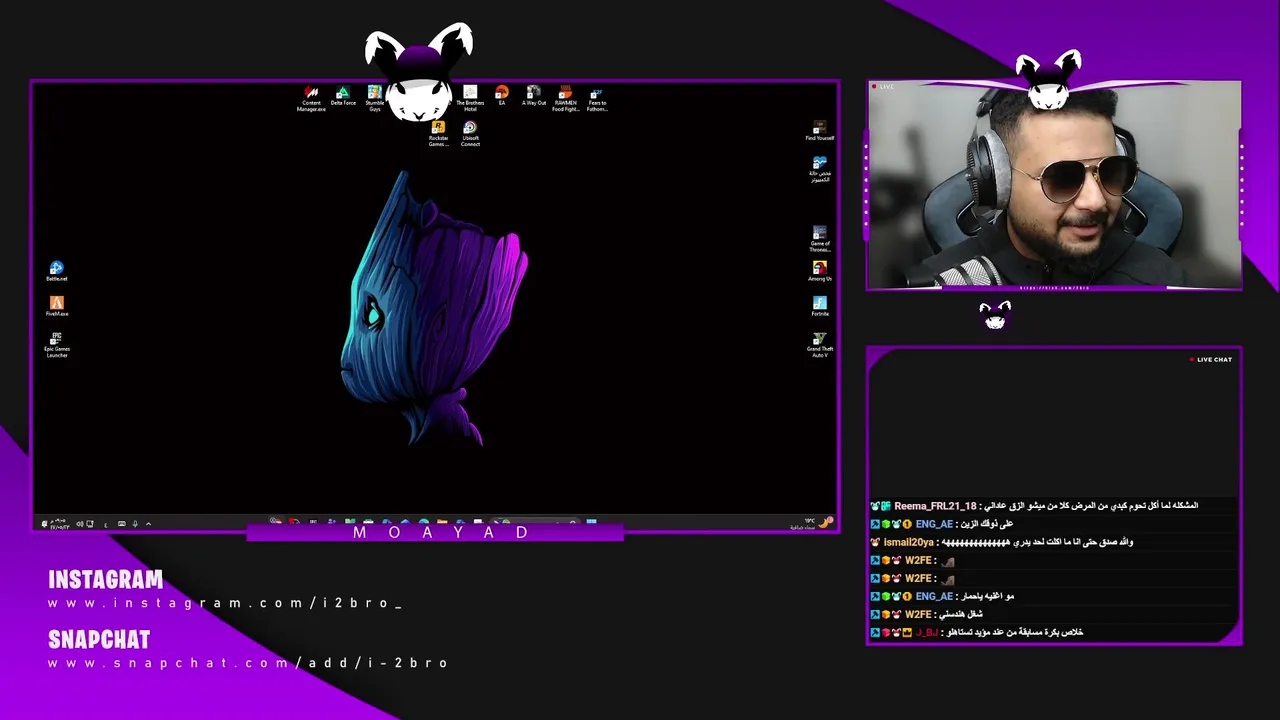This screenshot has width=1280, height=720.
Task: Click the microphone icon in system tray
Action: [135, 524]
